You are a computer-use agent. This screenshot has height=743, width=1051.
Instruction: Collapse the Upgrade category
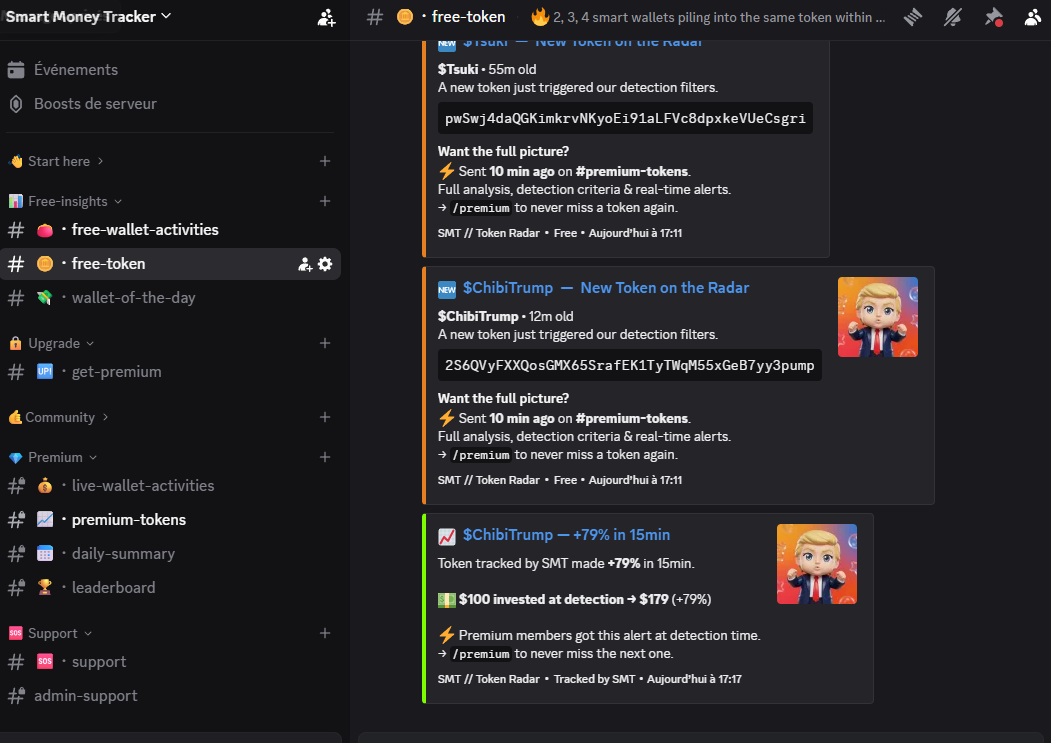coord(54,343)
